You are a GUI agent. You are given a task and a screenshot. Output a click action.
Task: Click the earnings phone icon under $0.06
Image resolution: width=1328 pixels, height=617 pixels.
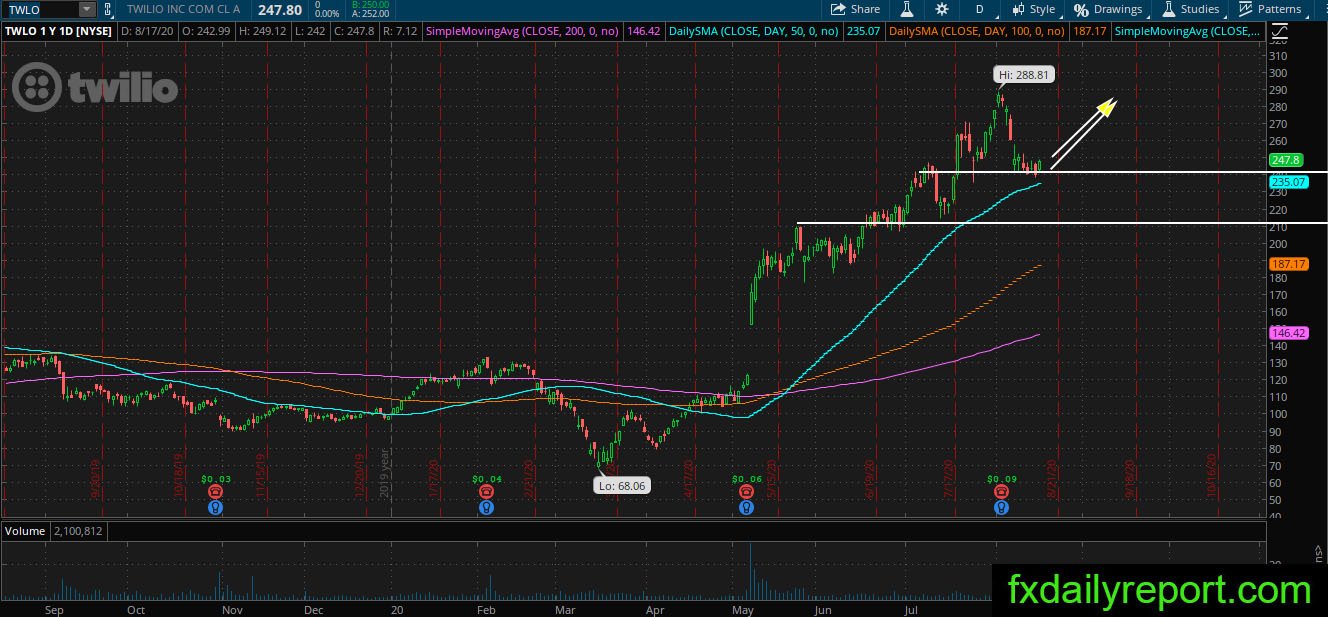(746, 492)
